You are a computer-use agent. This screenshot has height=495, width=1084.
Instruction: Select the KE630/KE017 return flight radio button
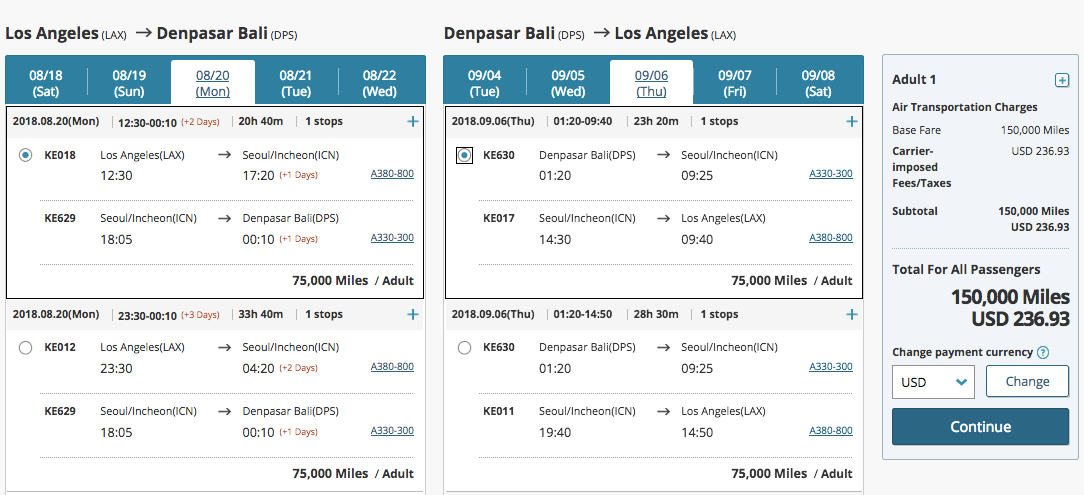tap(464, 155)
